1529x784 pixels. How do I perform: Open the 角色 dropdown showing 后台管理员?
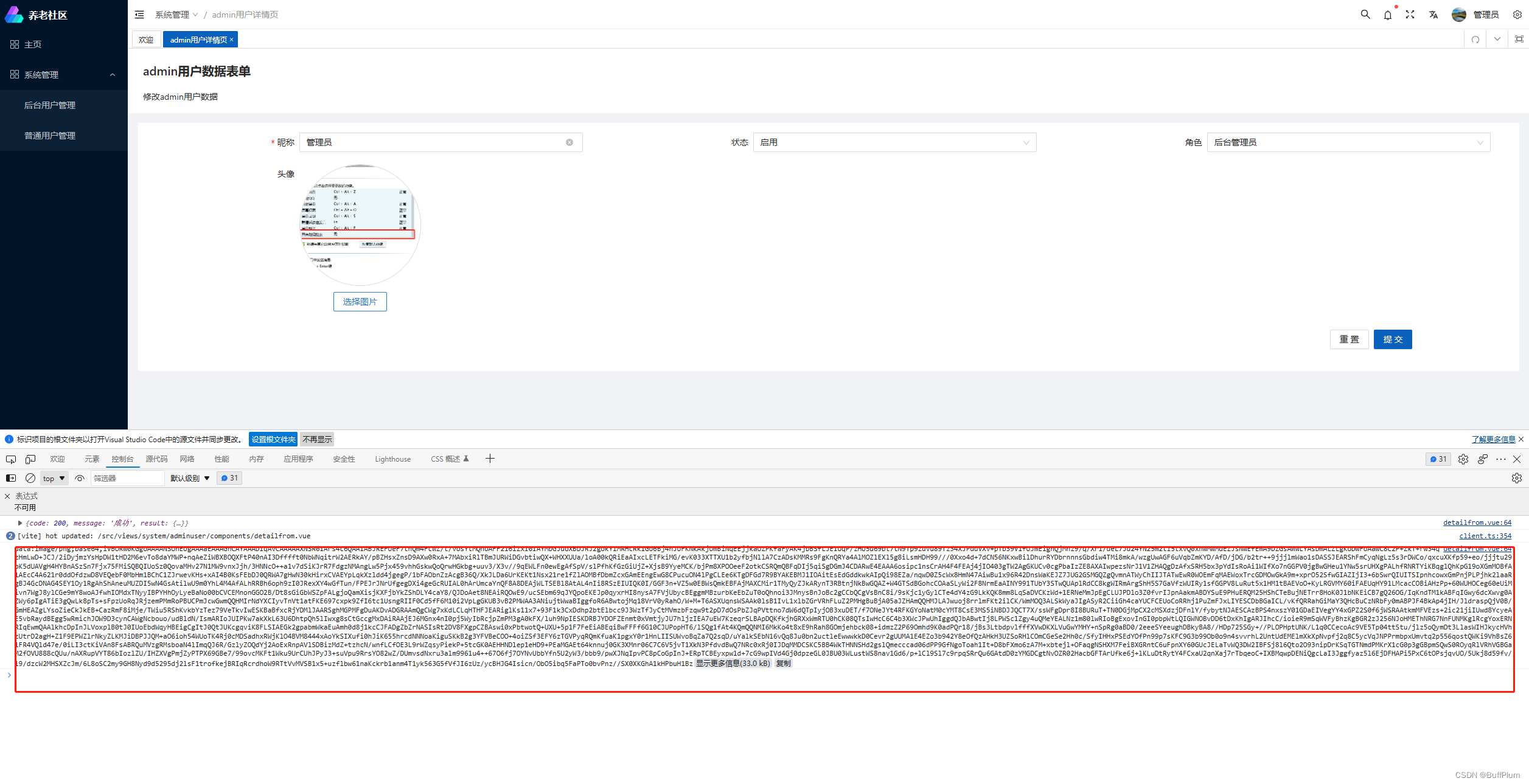(x=1348, y=142)
